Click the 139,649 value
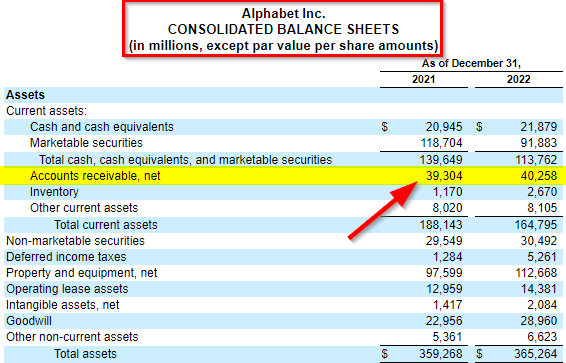The image size is (566, 363). pos(441,159)
